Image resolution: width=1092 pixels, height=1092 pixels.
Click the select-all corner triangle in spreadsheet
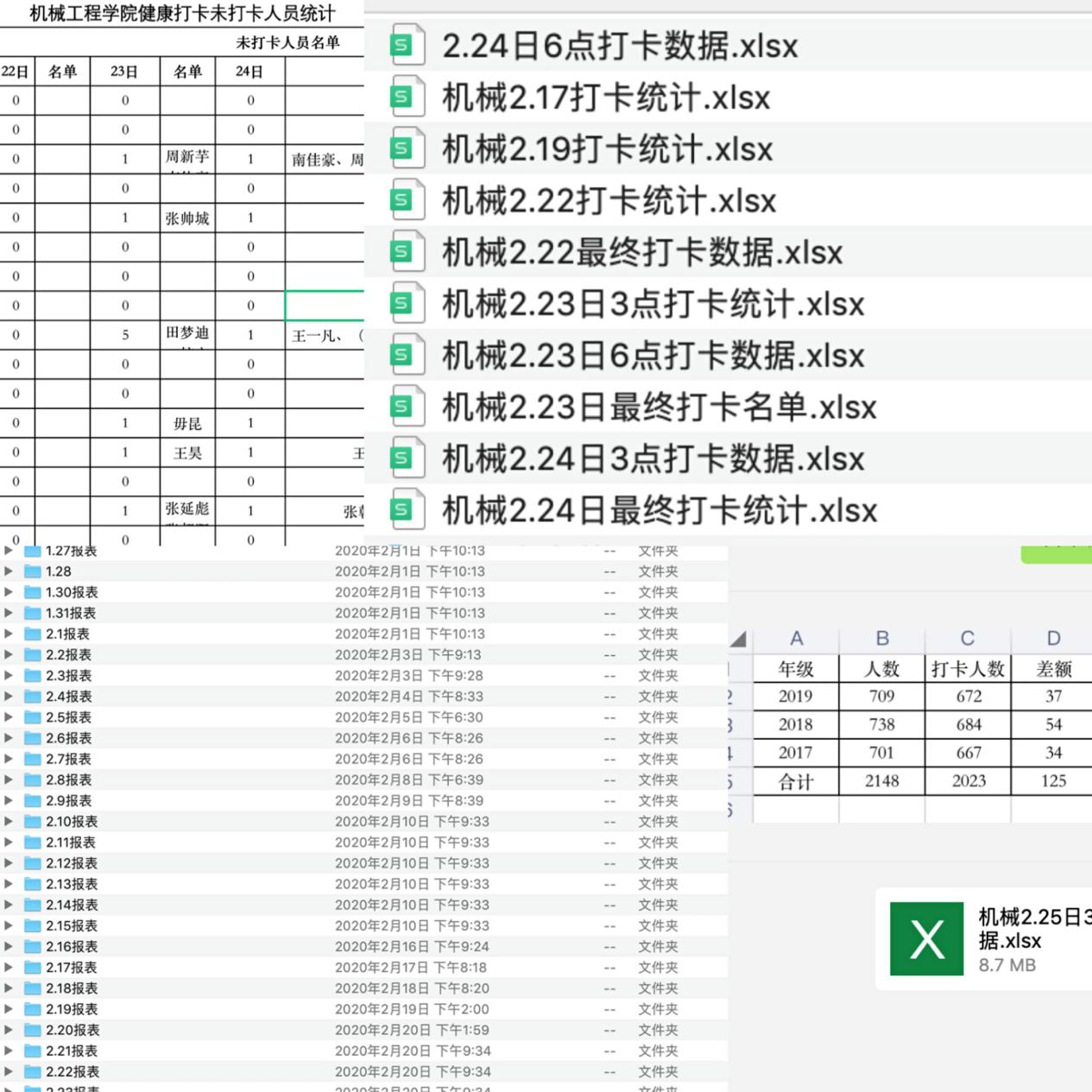click(x=739, y=640)
